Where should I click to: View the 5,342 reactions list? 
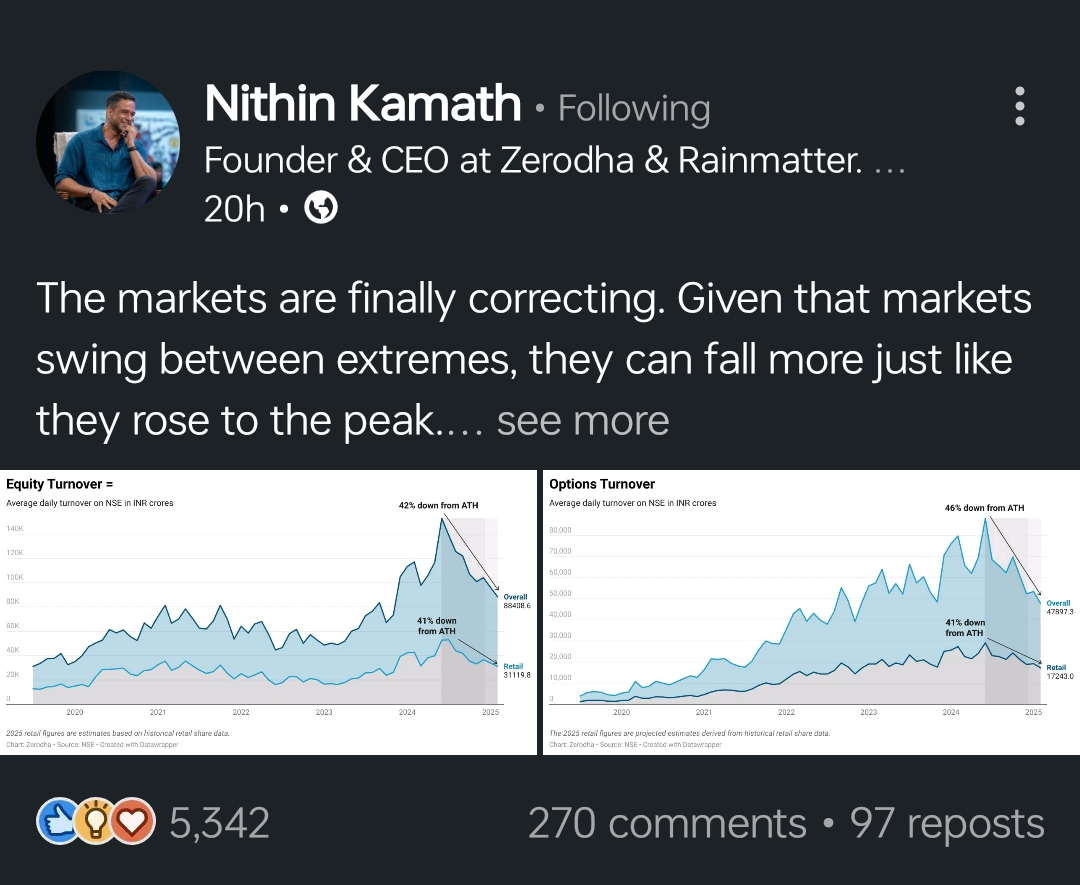[x=219, y=823]
